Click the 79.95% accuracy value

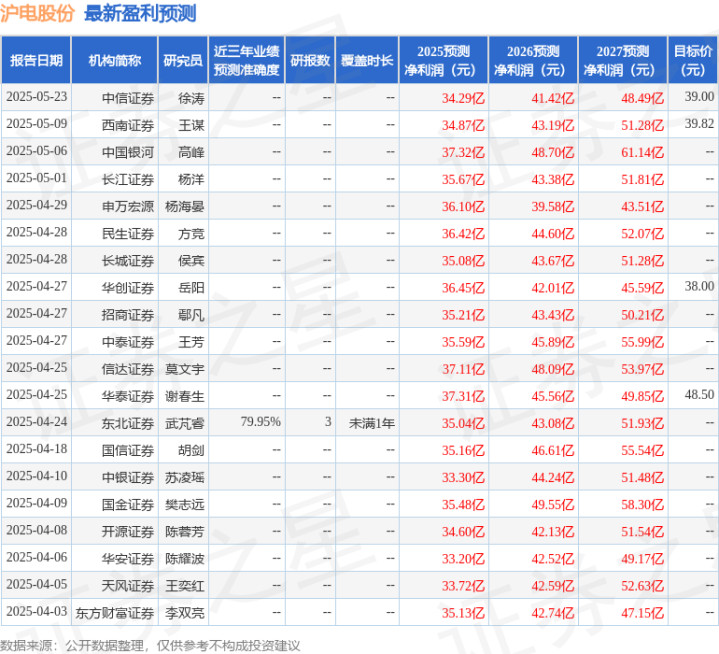click(x=260, y=421)
